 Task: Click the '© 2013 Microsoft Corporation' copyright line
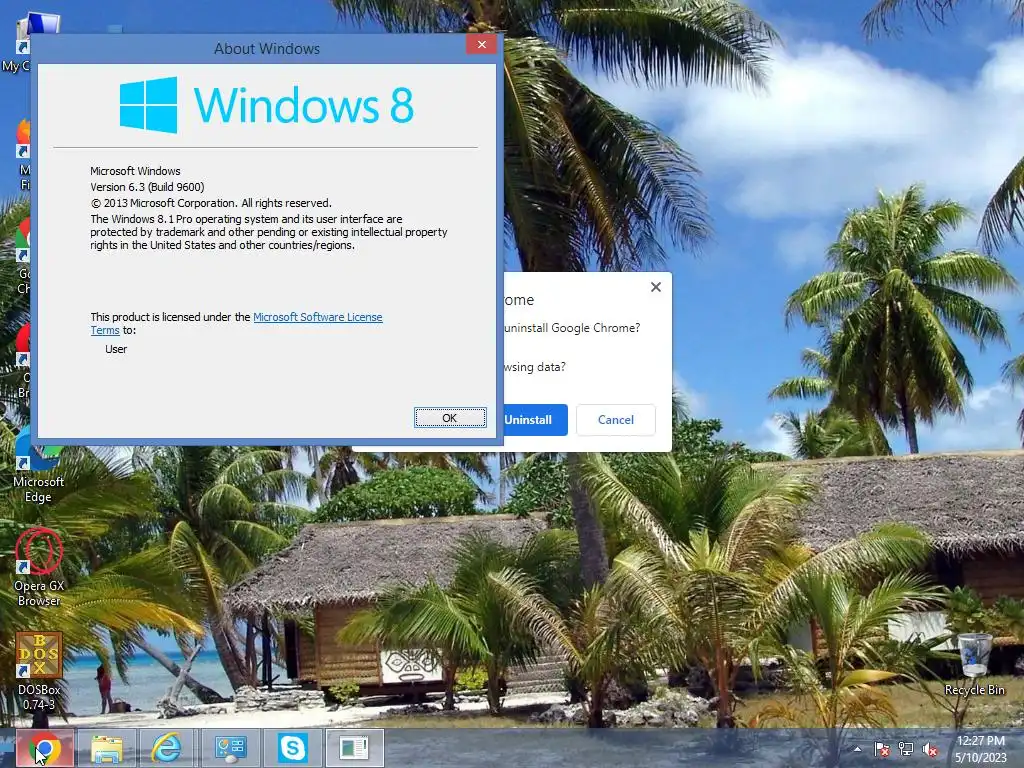tap(211, 203)
